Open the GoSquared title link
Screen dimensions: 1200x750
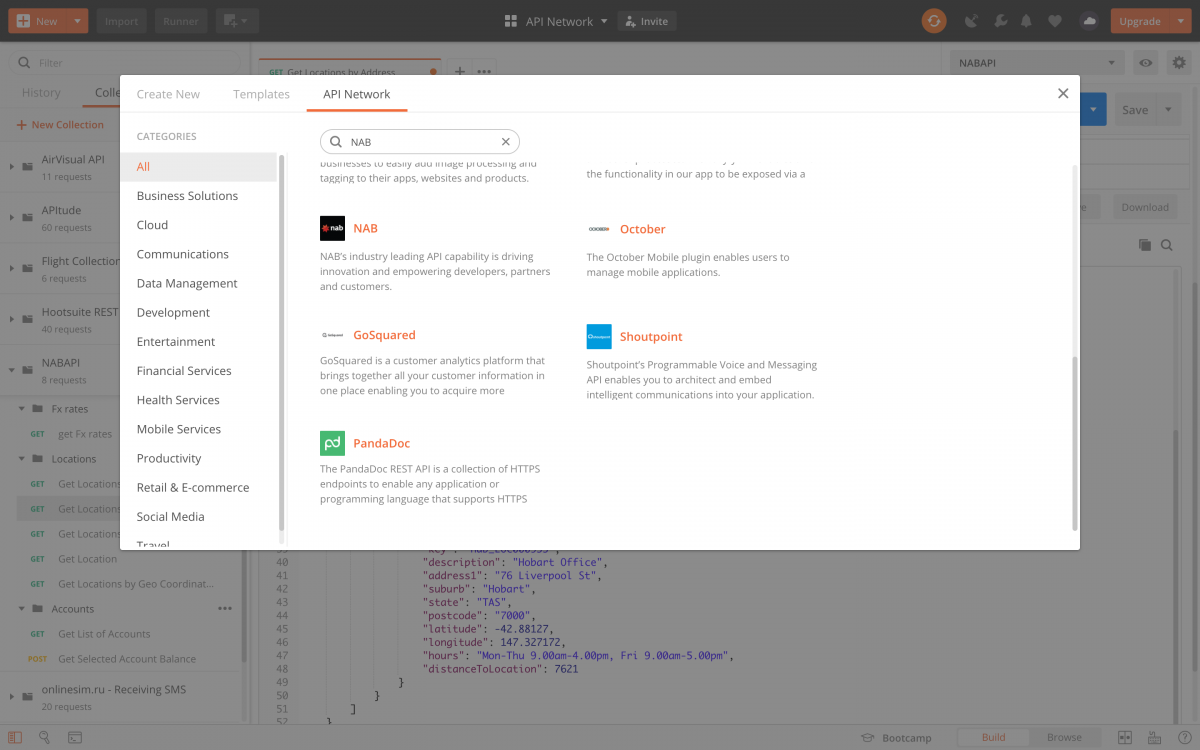tap(384, 335)
